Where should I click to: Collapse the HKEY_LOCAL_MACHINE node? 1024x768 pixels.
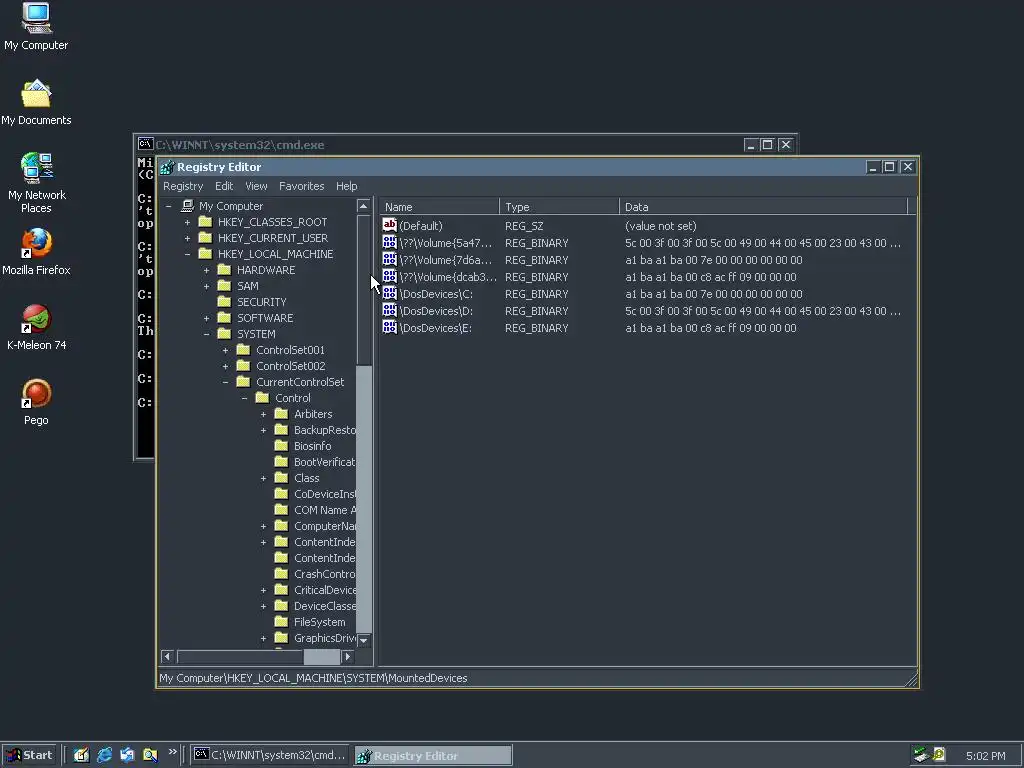pos(187,254)
